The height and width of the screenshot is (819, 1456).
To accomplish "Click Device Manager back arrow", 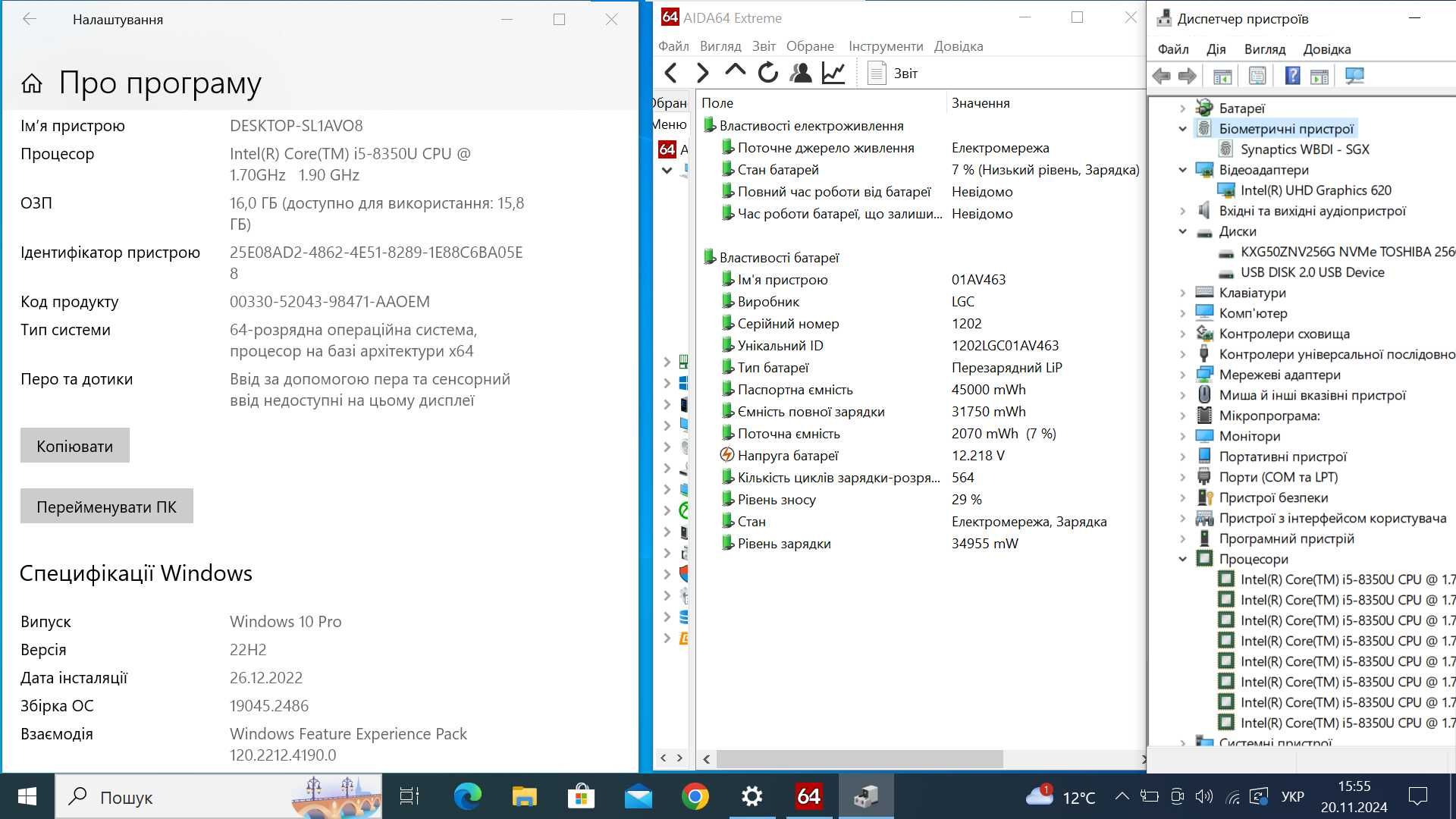I will click(1161, 76).
